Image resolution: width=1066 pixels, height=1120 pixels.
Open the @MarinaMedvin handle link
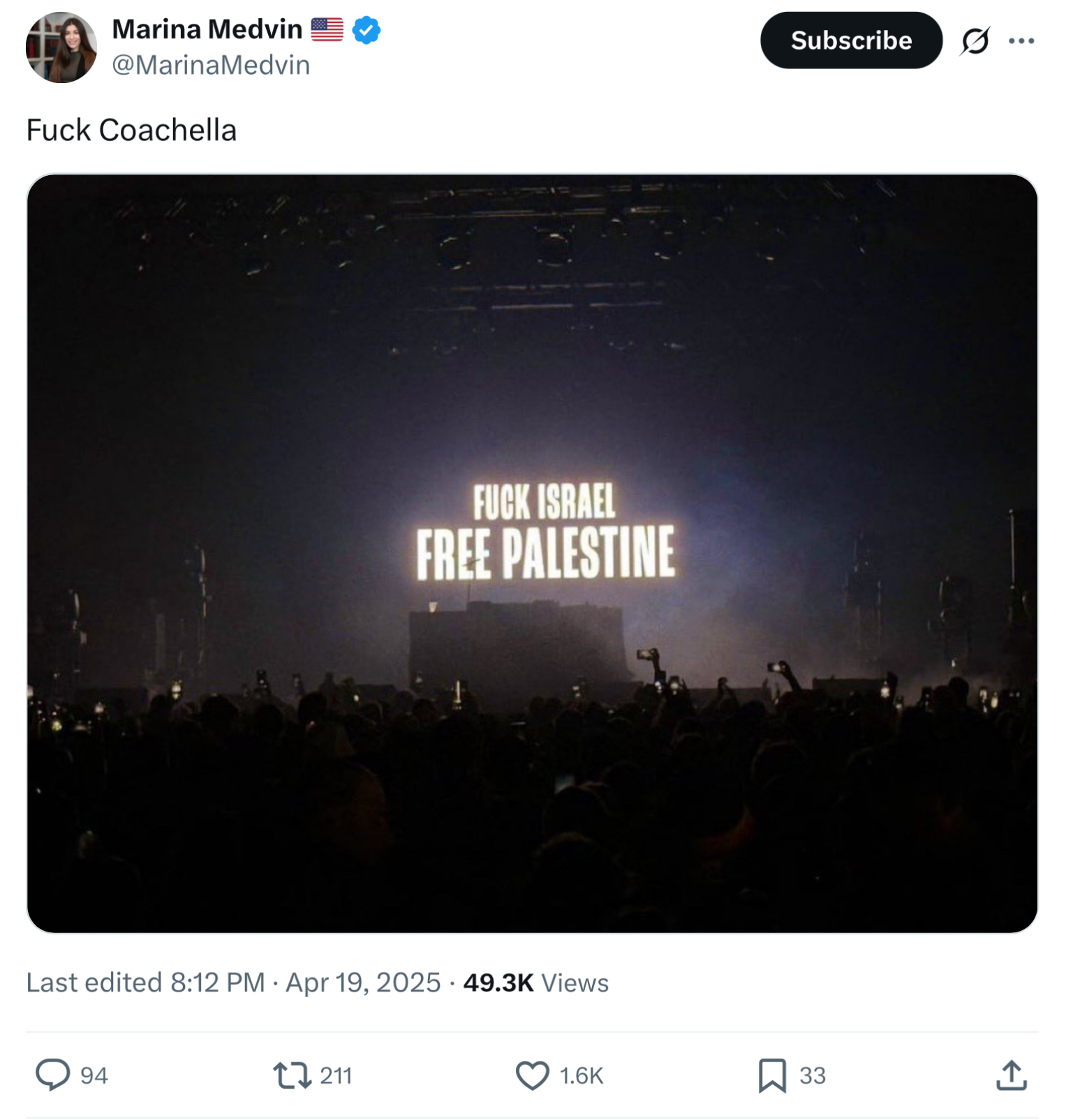(211, 65)
